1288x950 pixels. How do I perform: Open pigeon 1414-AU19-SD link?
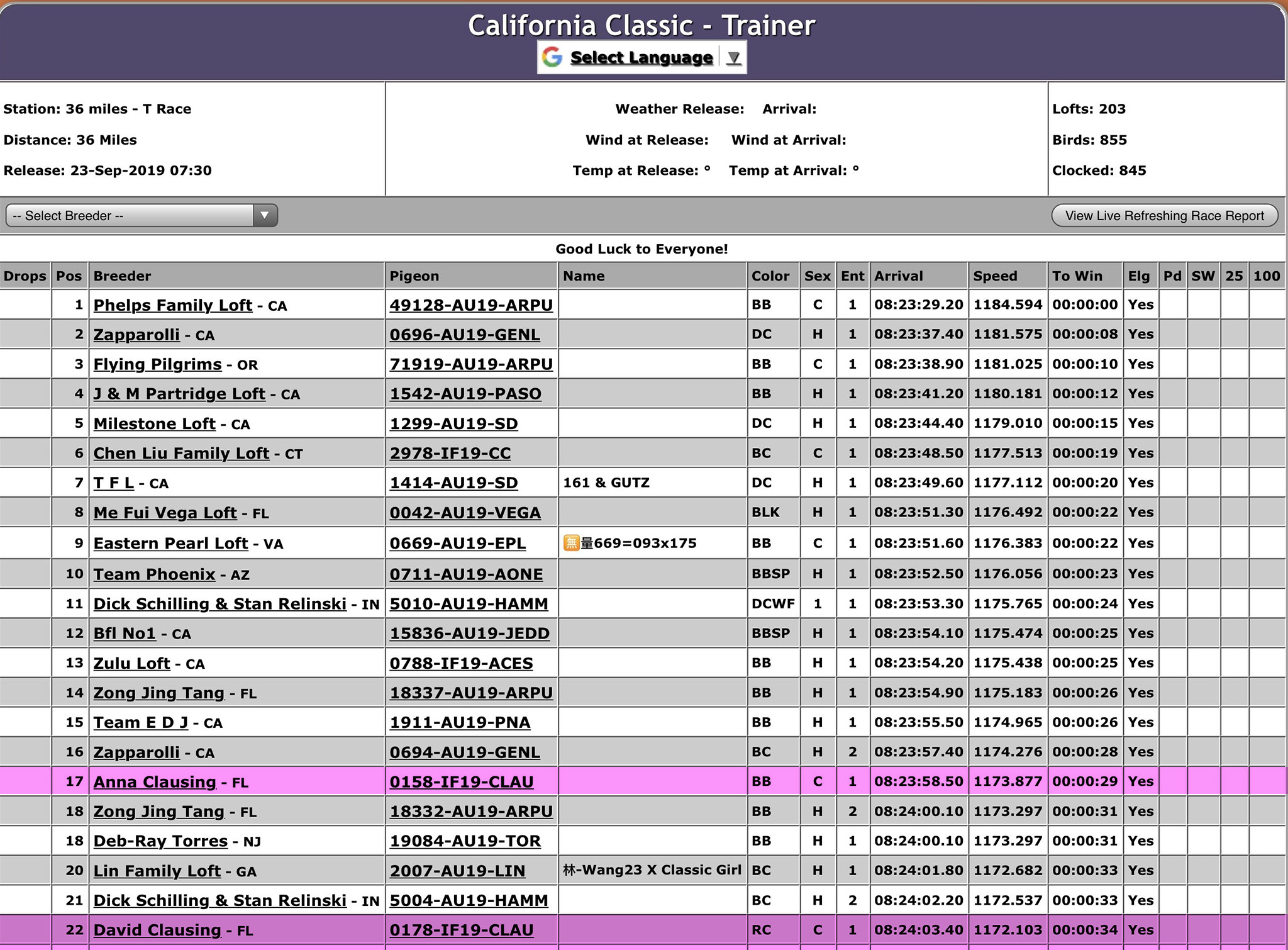(x=453, y=483)
